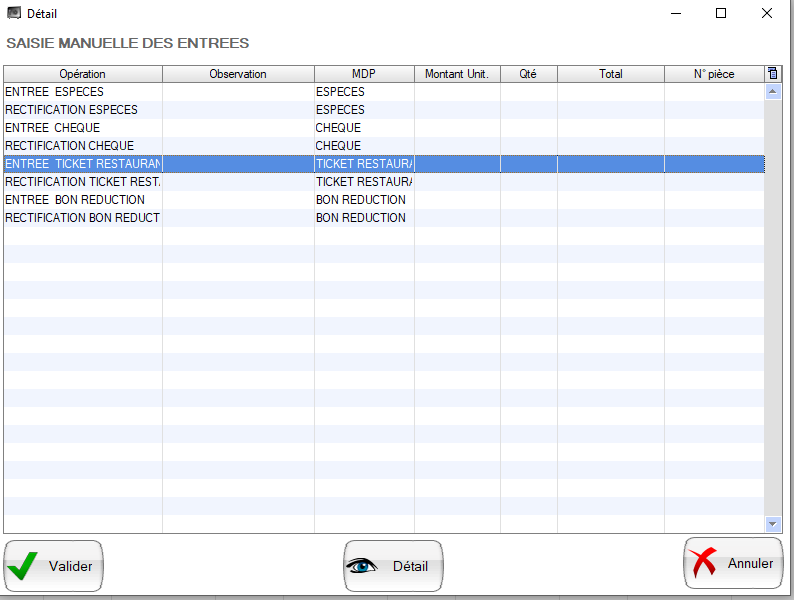Click the Montant Unit. column header
794x600 pixels.
tap(457, 74)
